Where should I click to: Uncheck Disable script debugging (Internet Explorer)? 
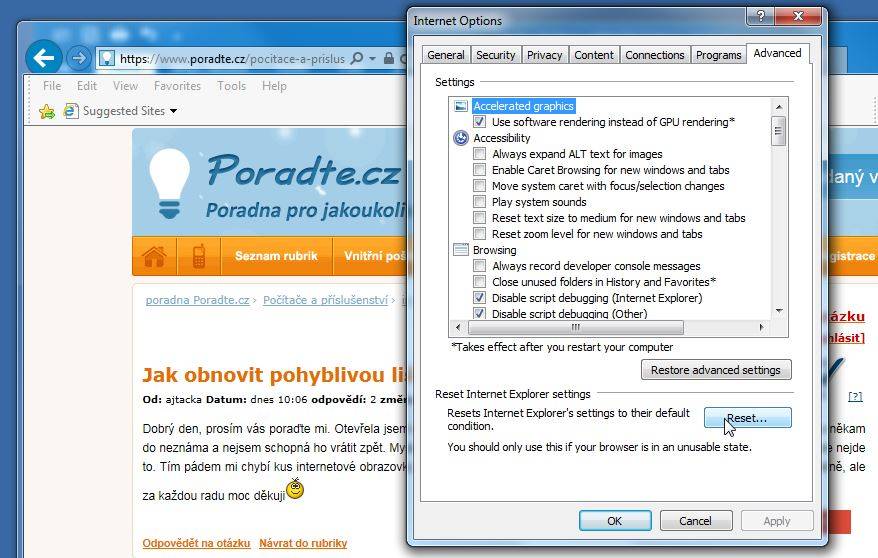pyautogui.click(x=479, y=297)
